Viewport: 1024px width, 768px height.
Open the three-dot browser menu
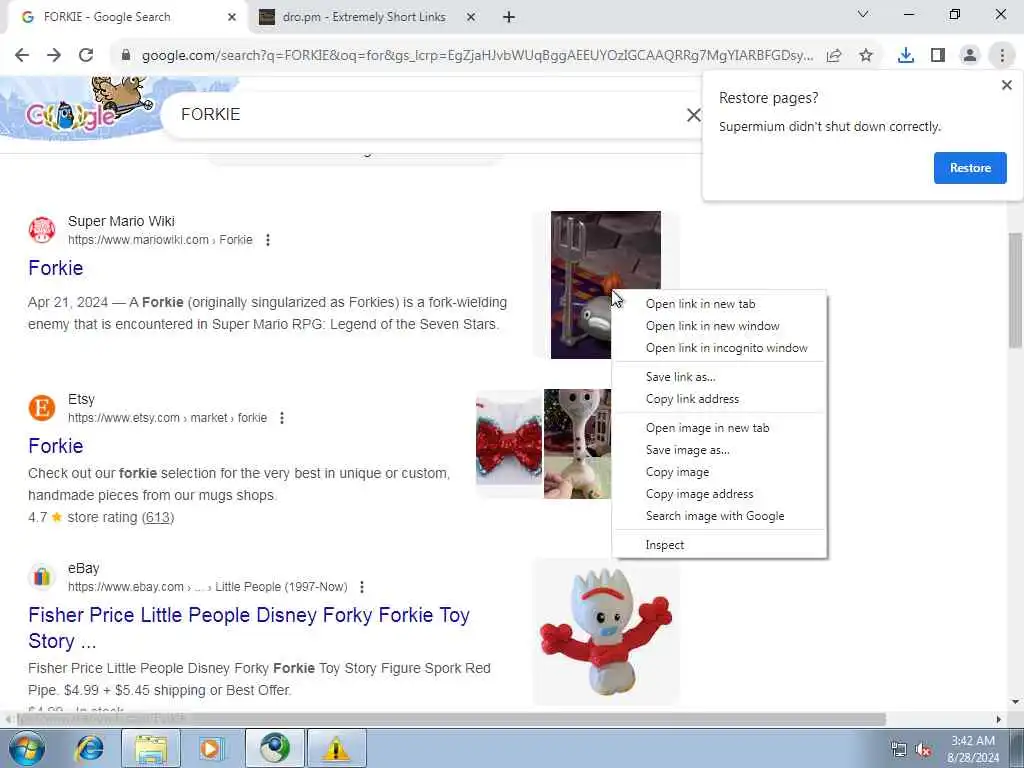click(1002, 56)
